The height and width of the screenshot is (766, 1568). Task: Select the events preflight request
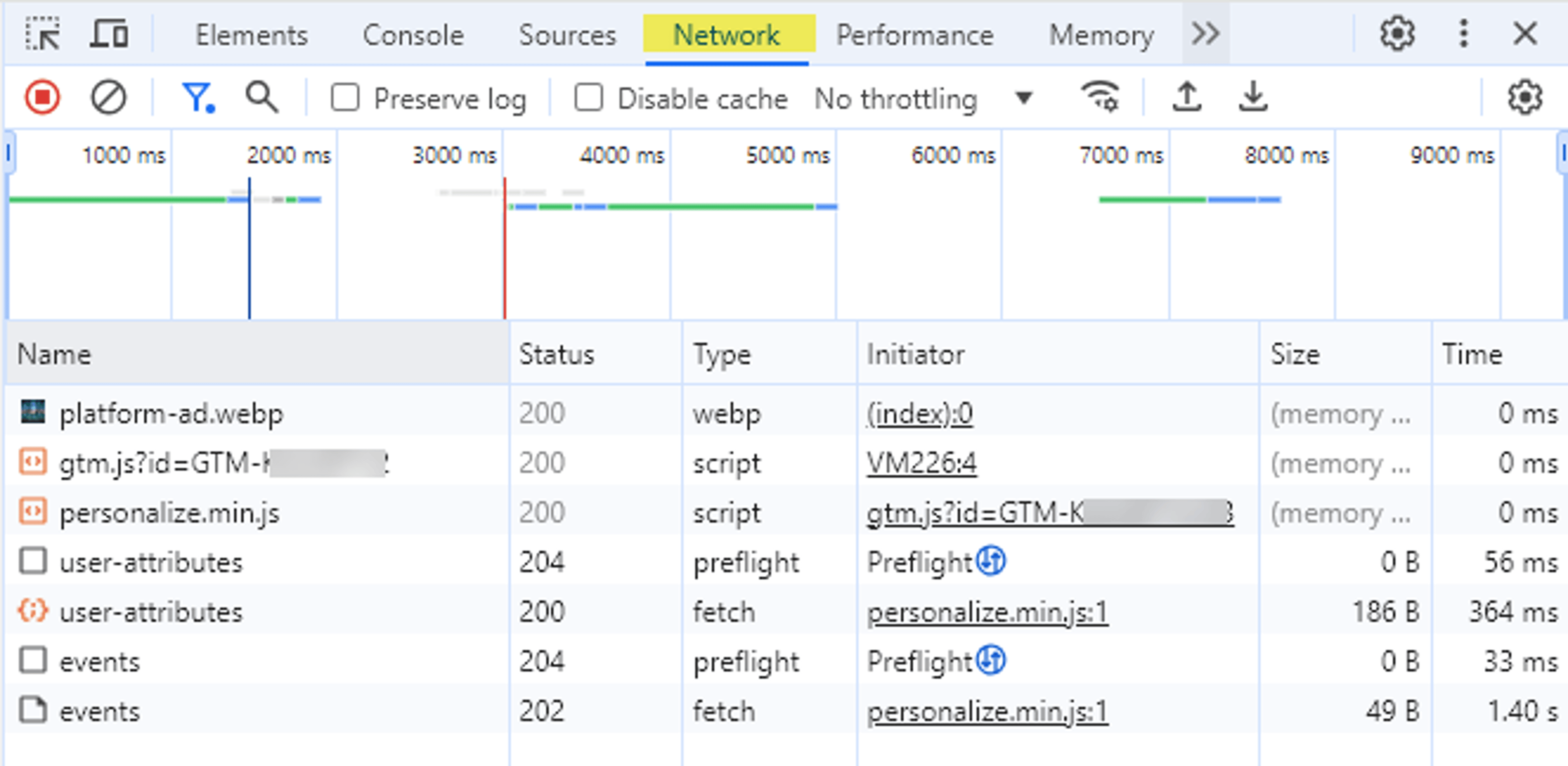click(786, 661)
